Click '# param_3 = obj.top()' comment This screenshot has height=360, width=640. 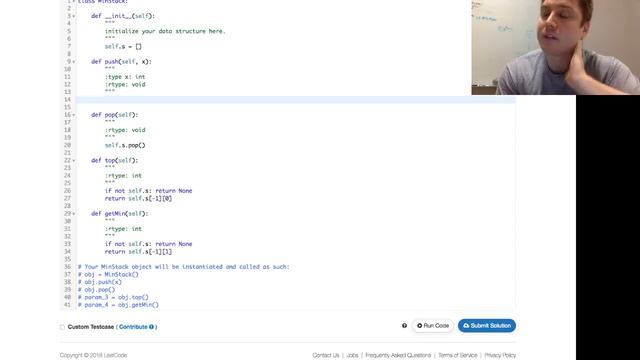click(x=113, y=297)
